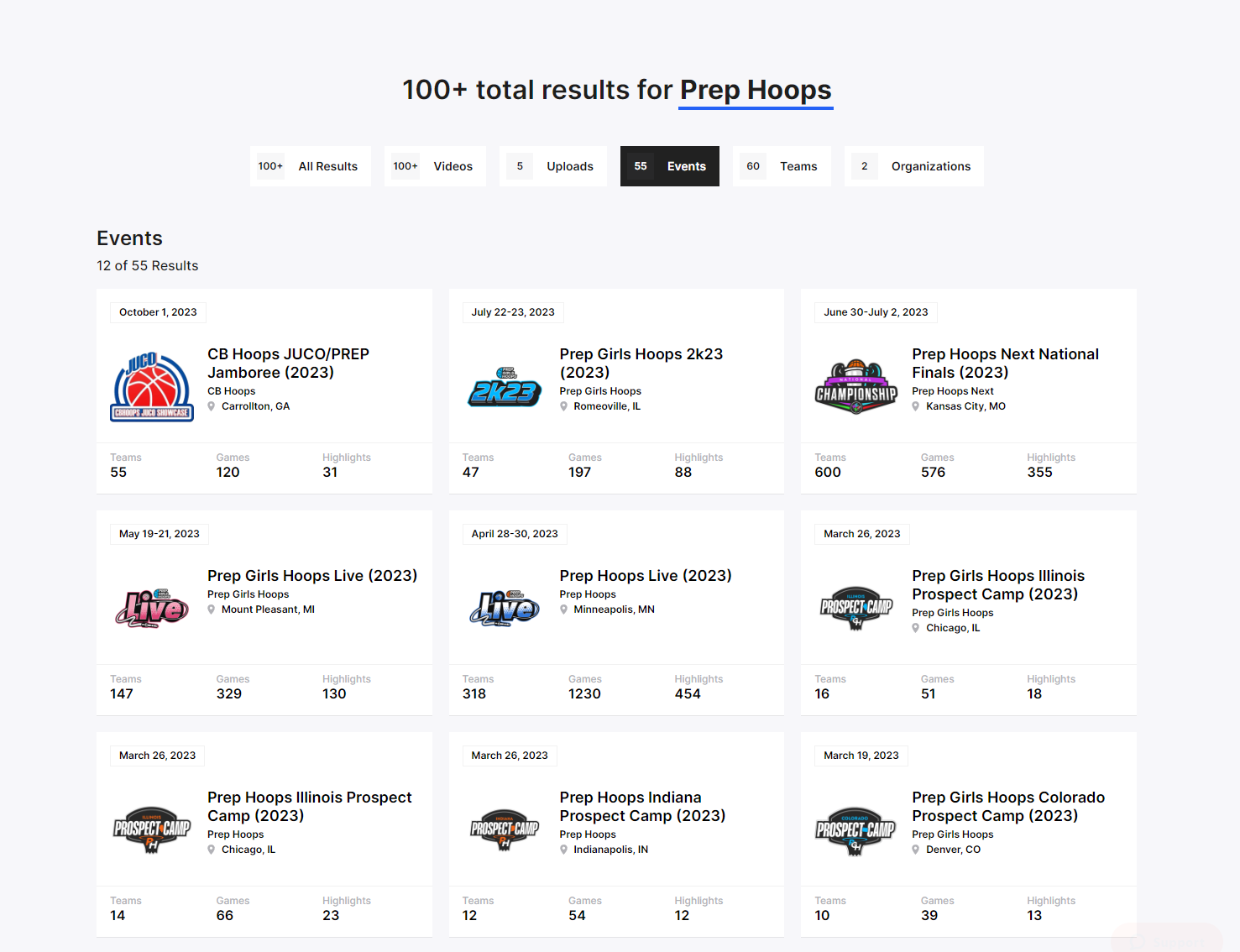The image size is (1240, 952).
Task: Click the Mount Pleasant, MI location text
Action: tap(268, 609)
